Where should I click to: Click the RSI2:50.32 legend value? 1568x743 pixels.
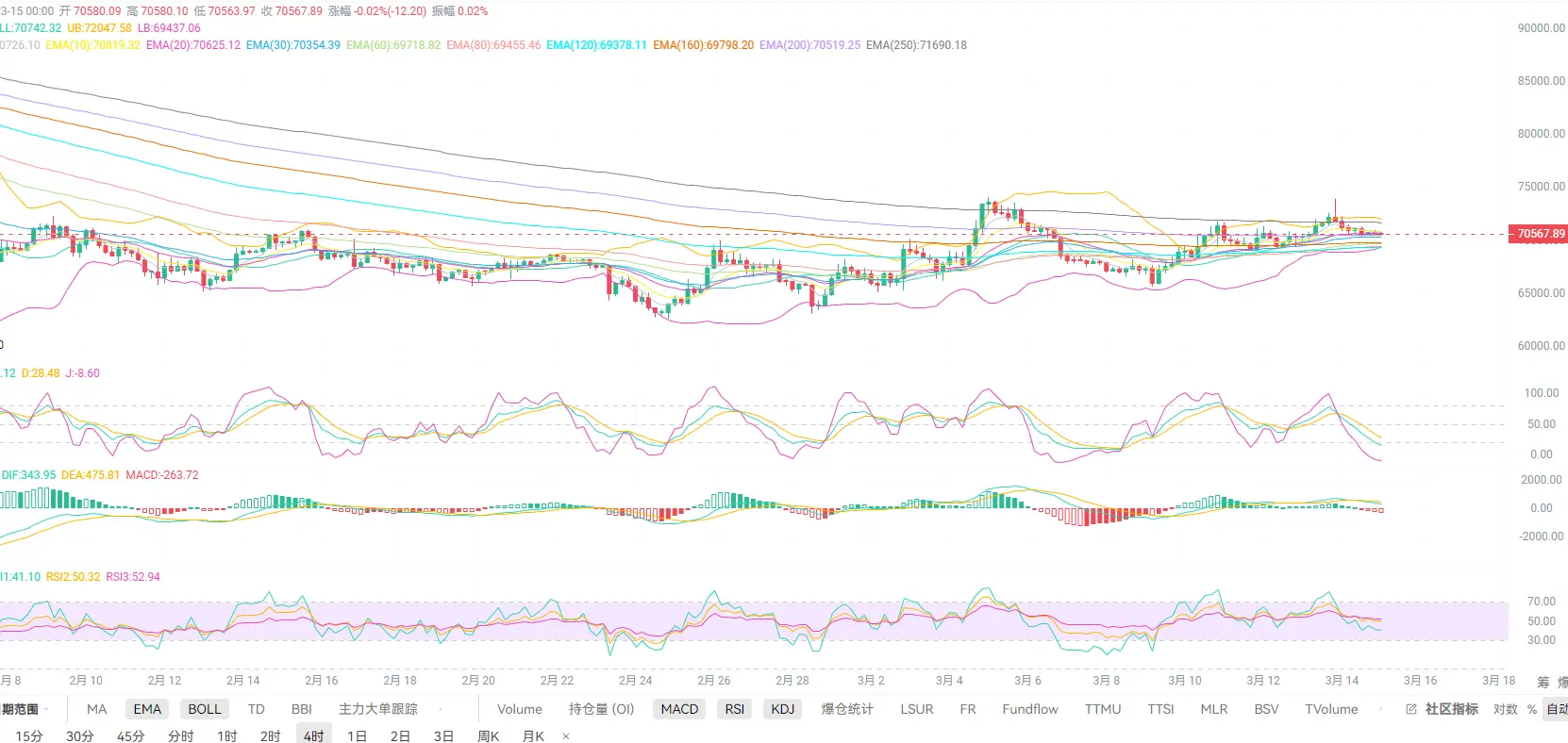pyautogui.click(x=73, y=577)
